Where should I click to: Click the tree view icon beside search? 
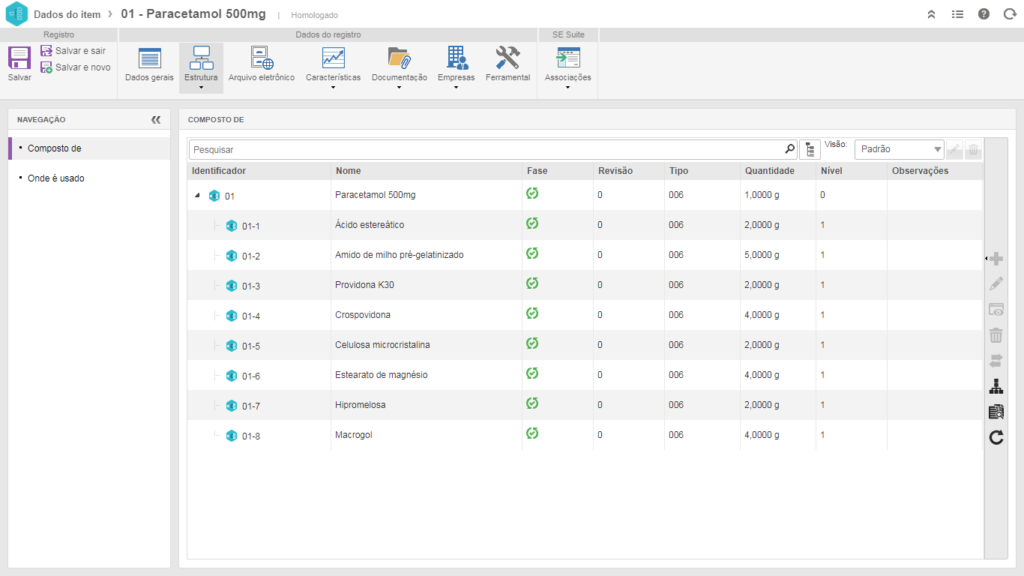[x=810, y=149]
